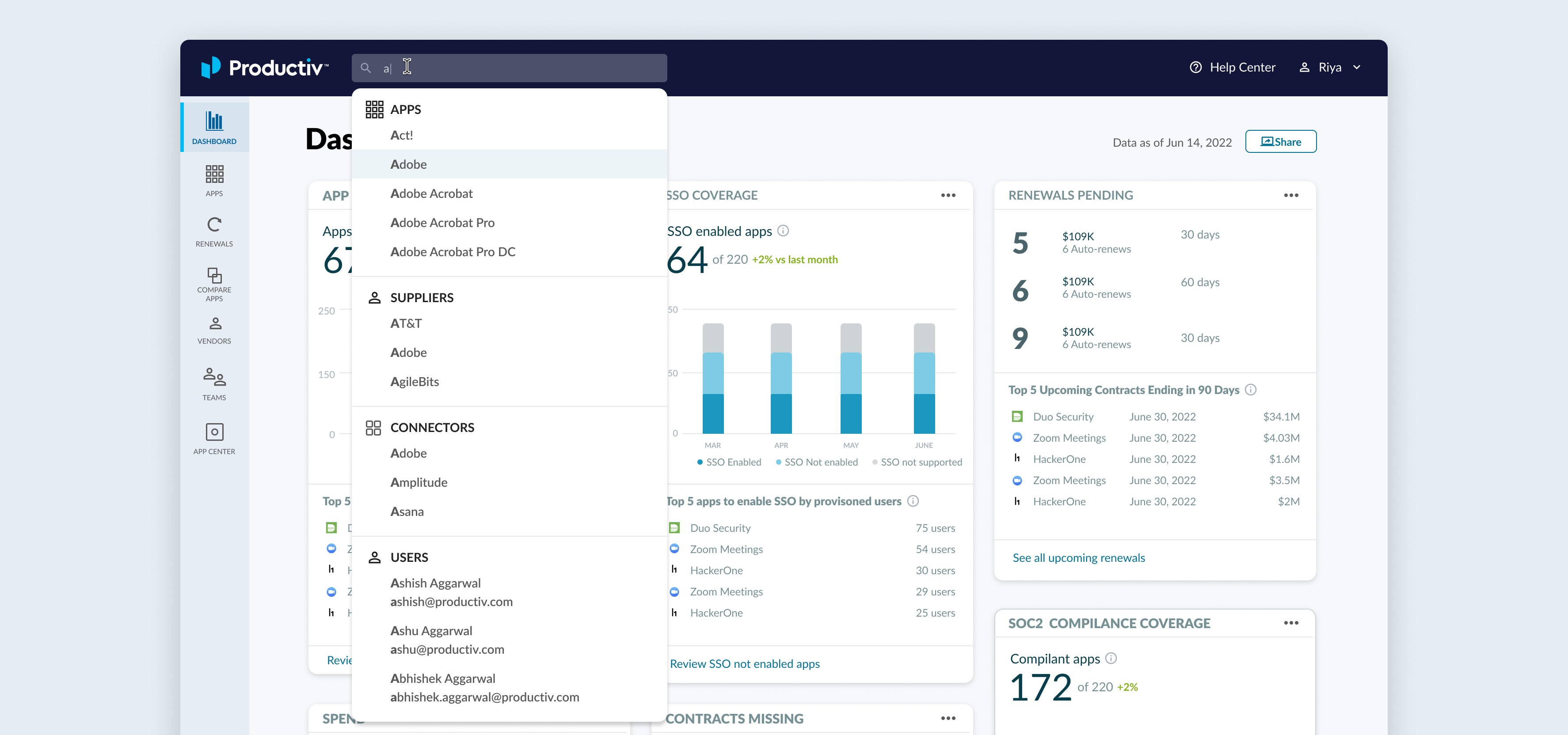1568x735 pixels.
Task: Click into the search input field
Action: (510, 68)
